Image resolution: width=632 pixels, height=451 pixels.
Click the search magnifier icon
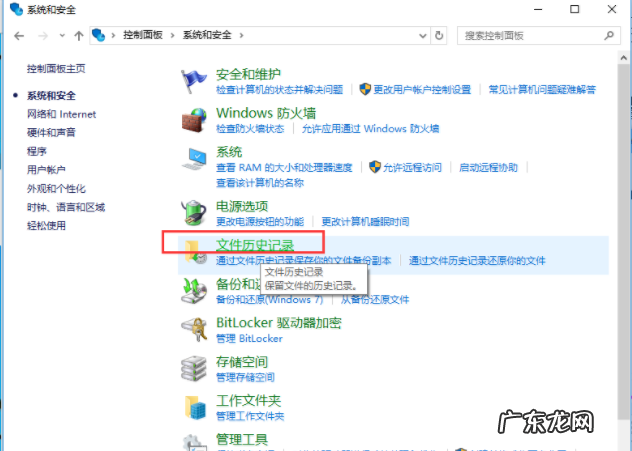[x=609, y=35]
